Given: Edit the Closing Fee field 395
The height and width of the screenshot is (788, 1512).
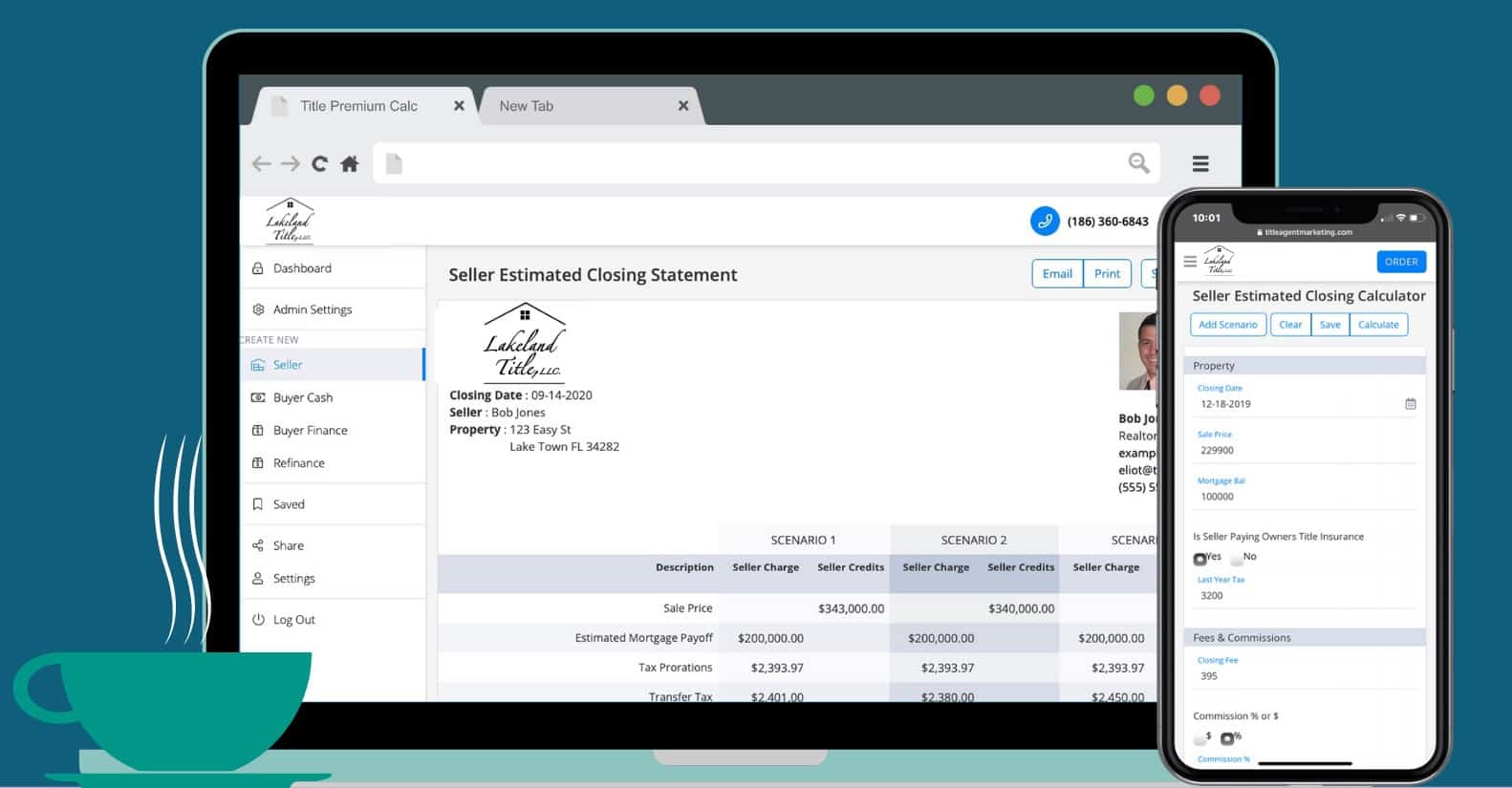Looking at the screenshot, I should point(1305,676).
